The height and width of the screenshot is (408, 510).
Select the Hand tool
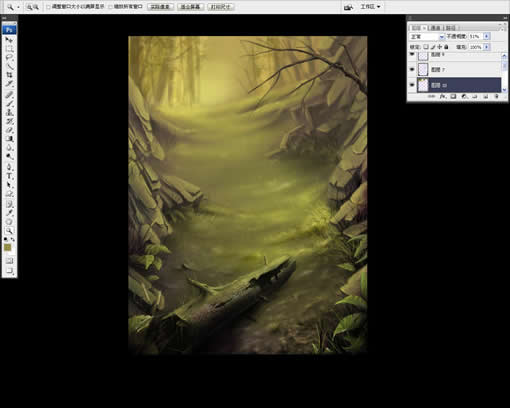[x=9, y=222]
